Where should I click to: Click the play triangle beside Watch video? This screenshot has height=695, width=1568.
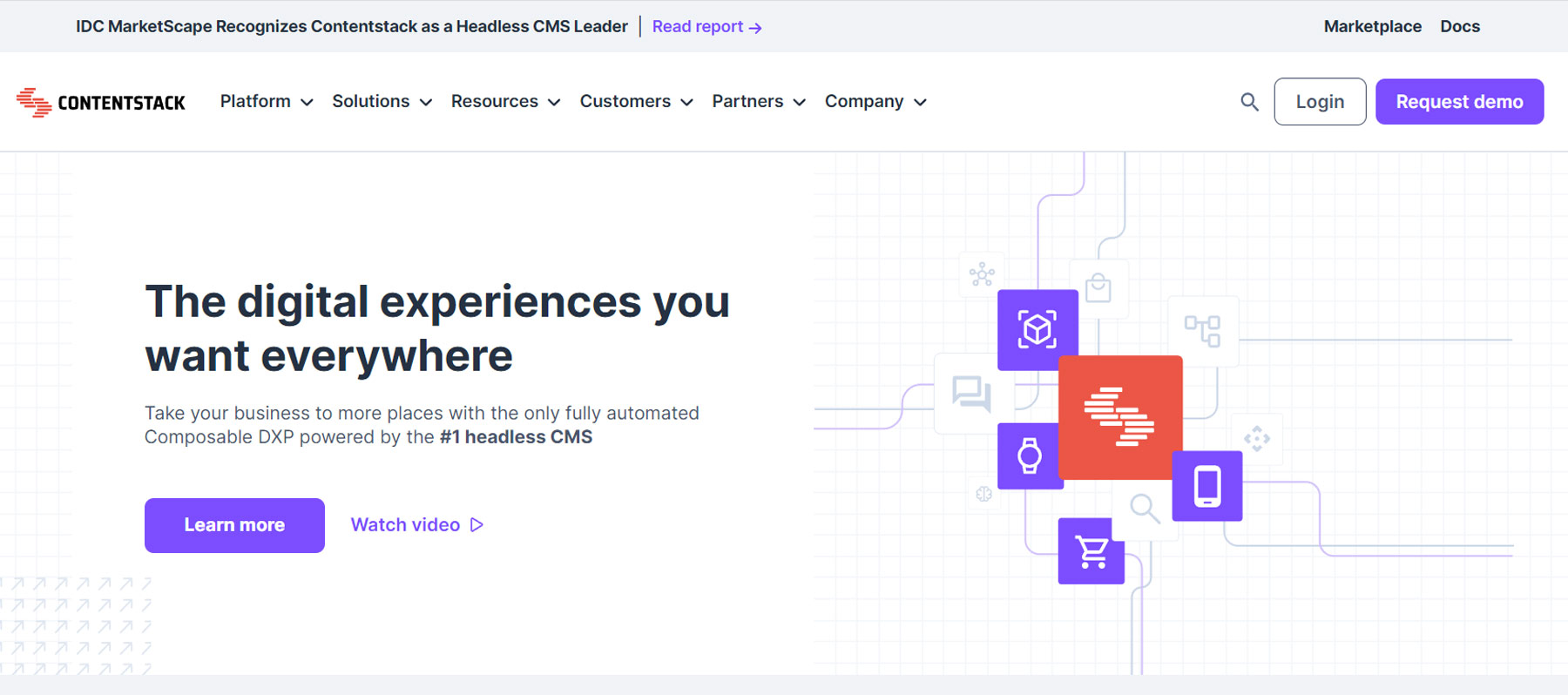pos(476,525)
